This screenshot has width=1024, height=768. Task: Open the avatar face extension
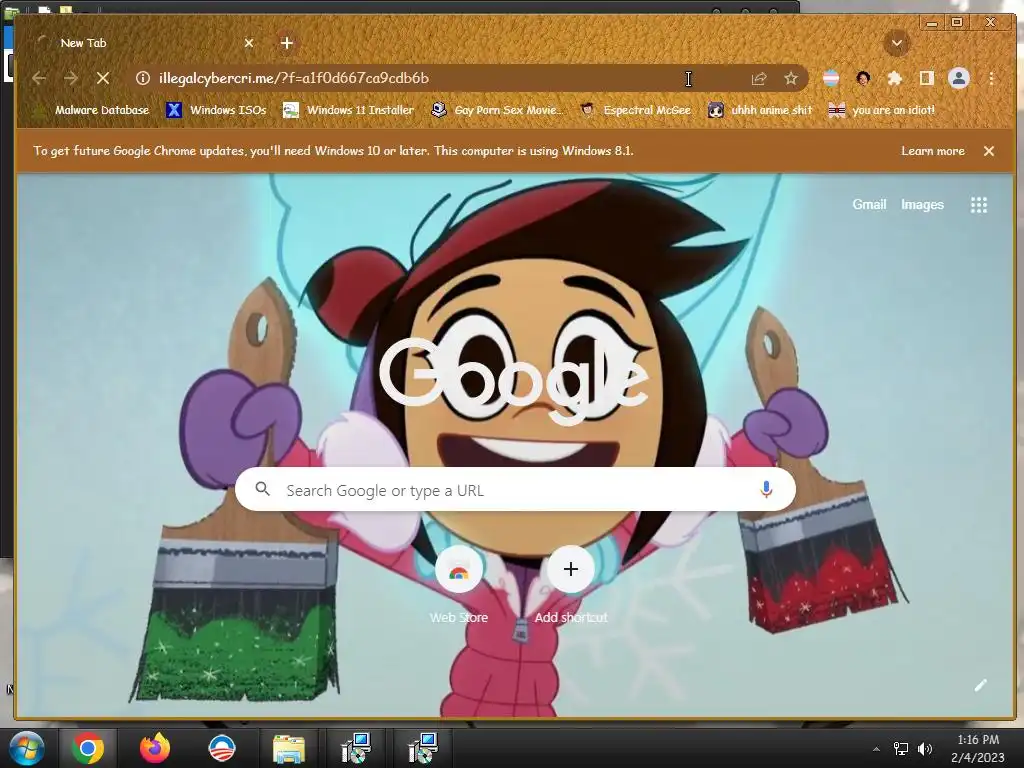coord(863,78)
